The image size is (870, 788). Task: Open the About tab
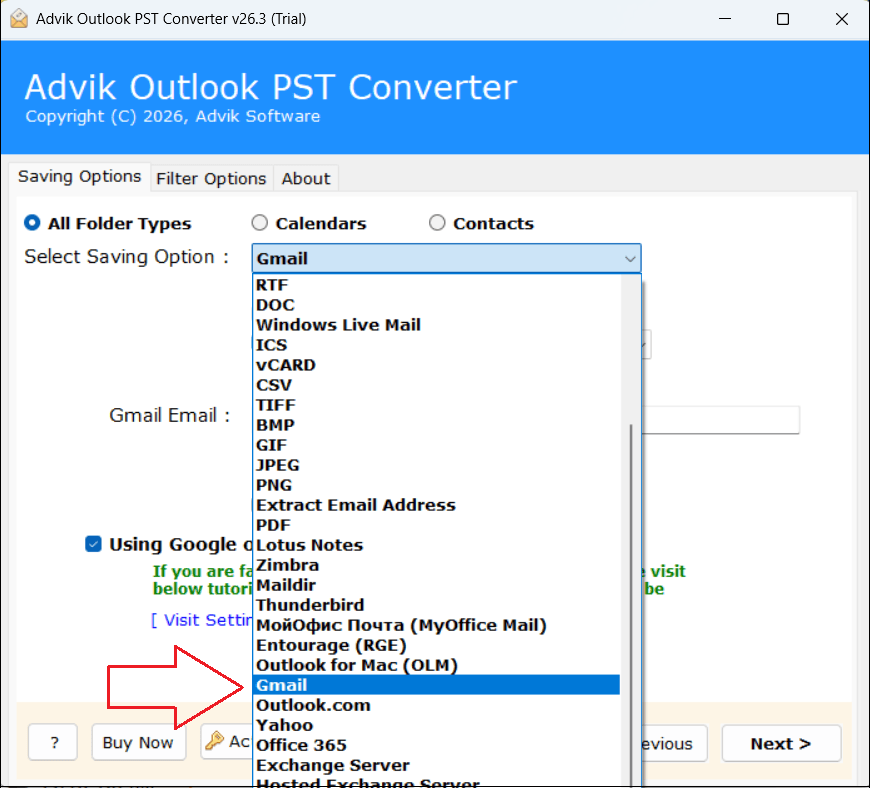point(306,179)
